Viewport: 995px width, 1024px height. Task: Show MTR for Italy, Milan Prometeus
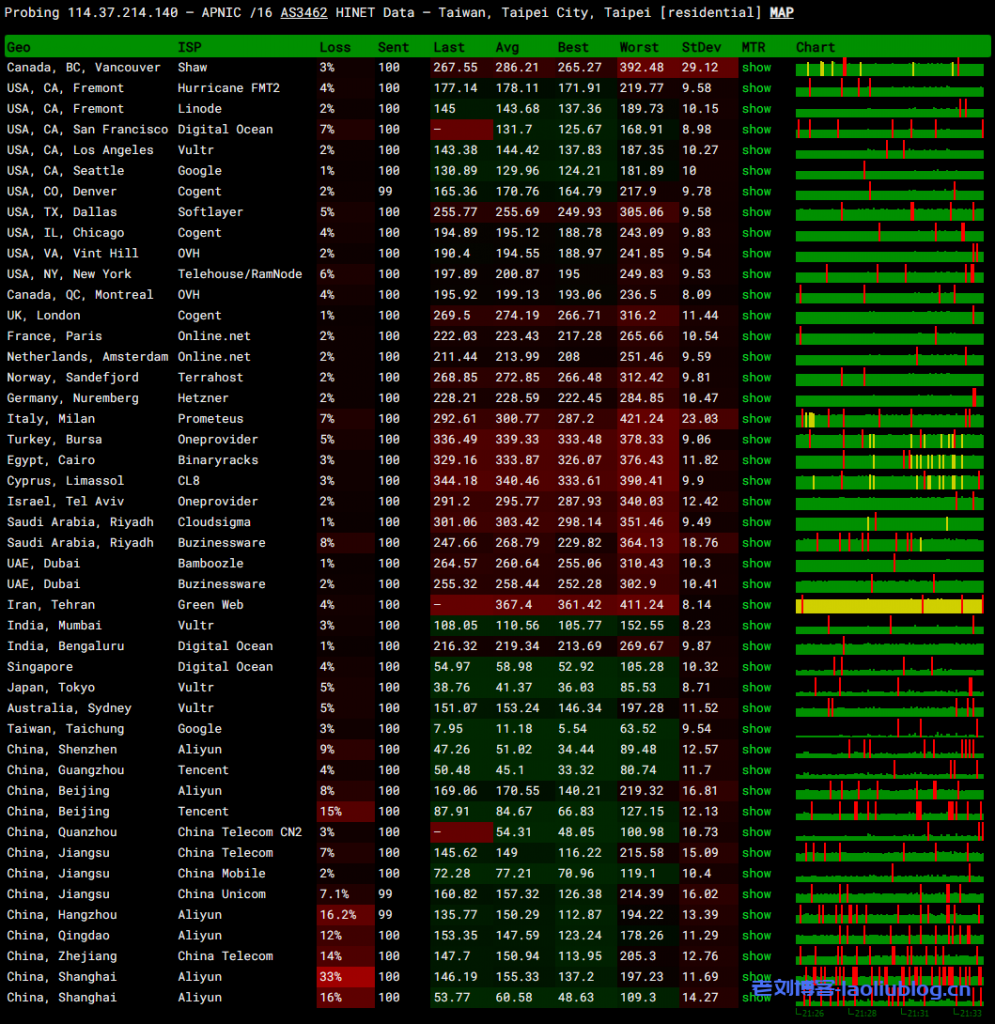[756, 419]
